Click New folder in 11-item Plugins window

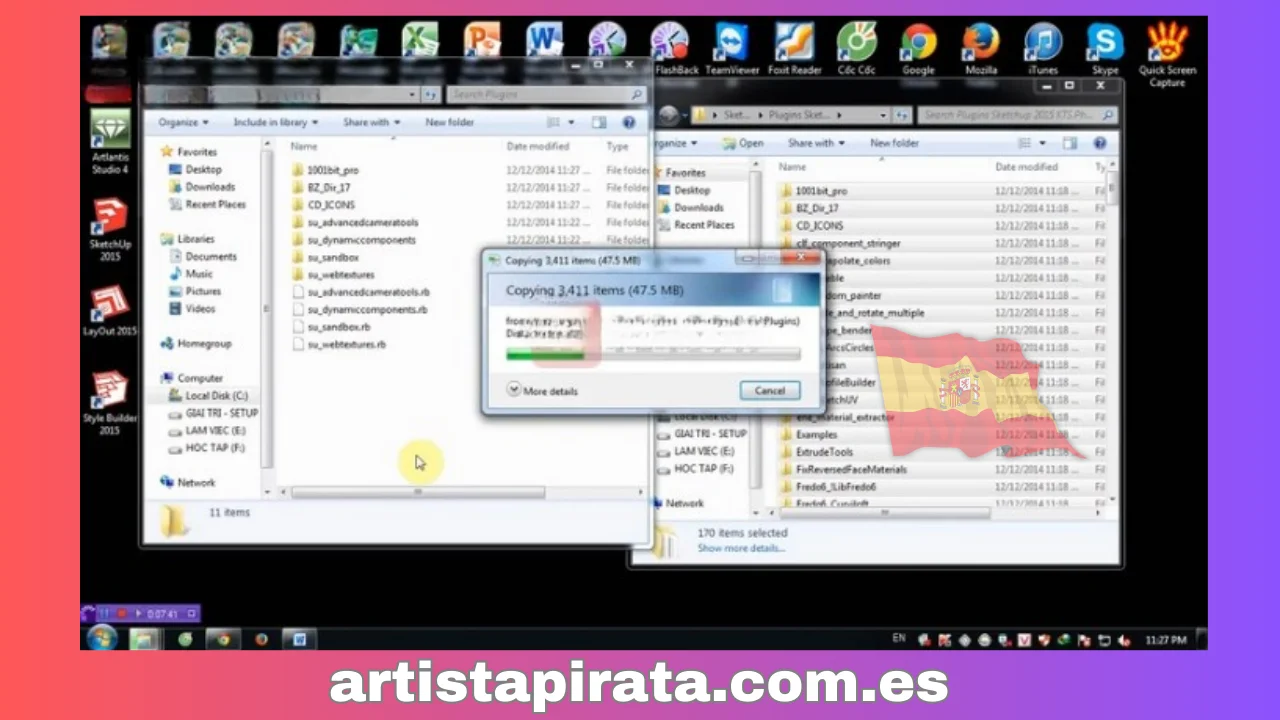449,122
